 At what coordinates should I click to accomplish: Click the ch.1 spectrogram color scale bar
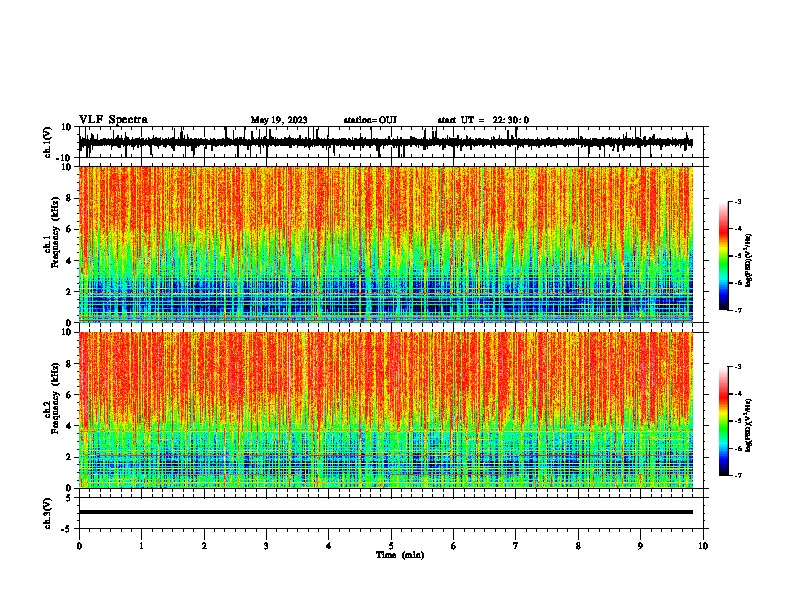point(723,256)
